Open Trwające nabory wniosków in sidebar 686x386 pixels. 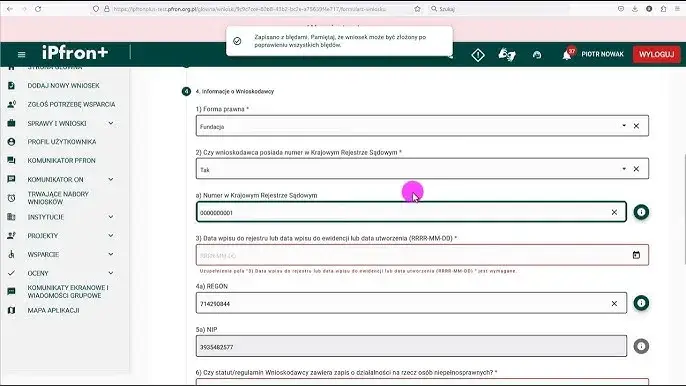[58, 198]
